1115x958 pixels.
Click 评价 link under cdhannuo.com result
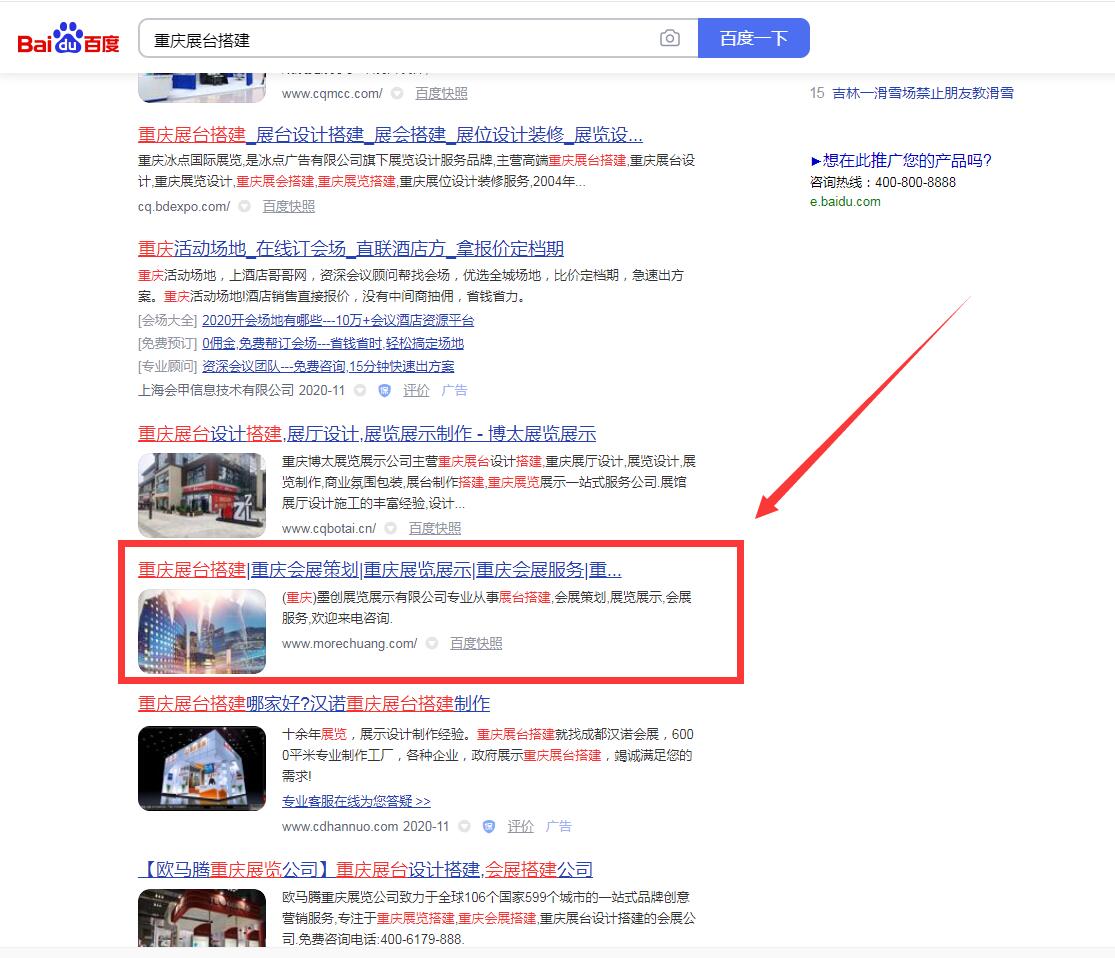click(520, 827)
